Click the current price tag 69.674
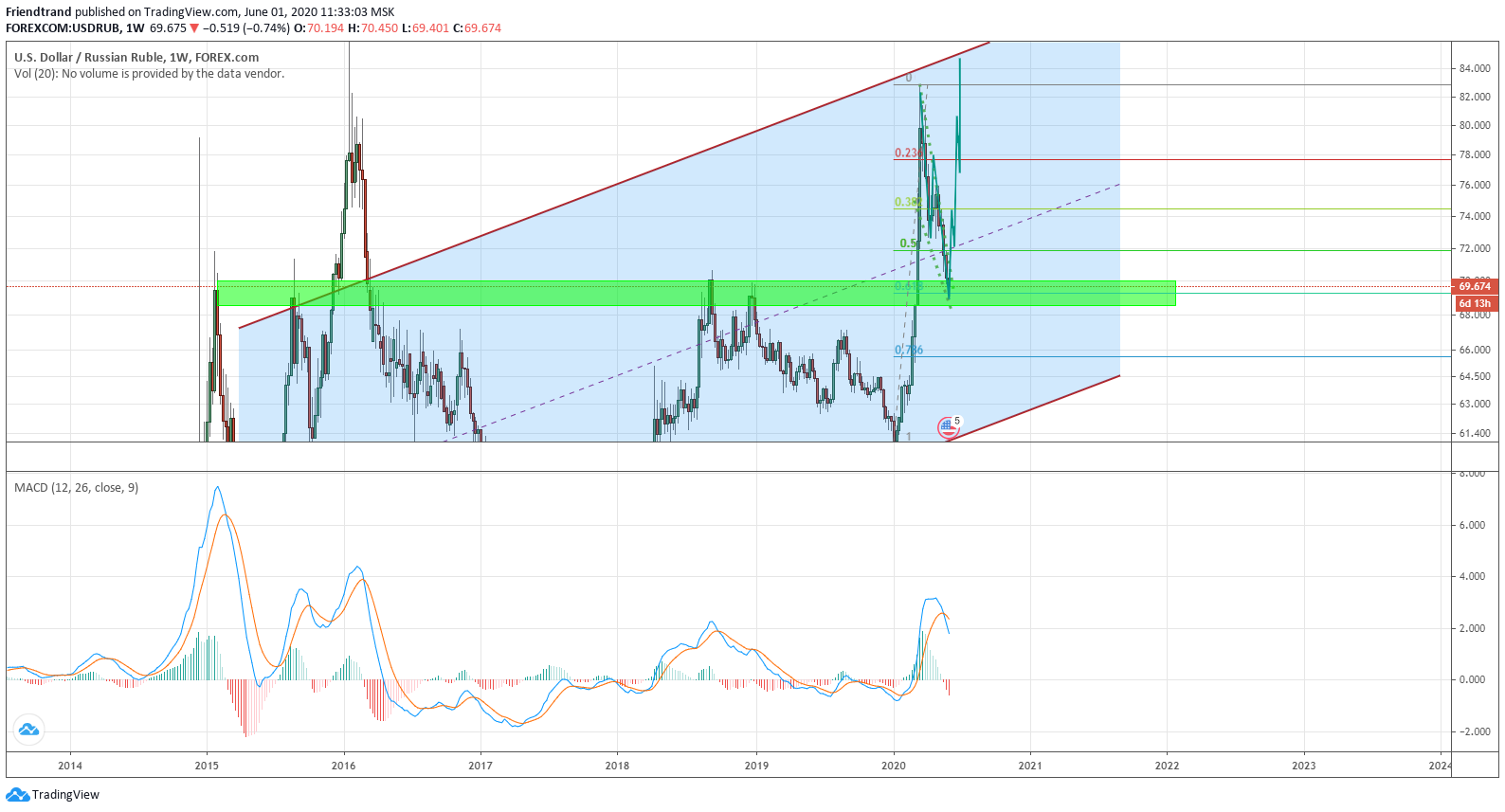This screenshot has width=1505, height=812. [1474, 286]
